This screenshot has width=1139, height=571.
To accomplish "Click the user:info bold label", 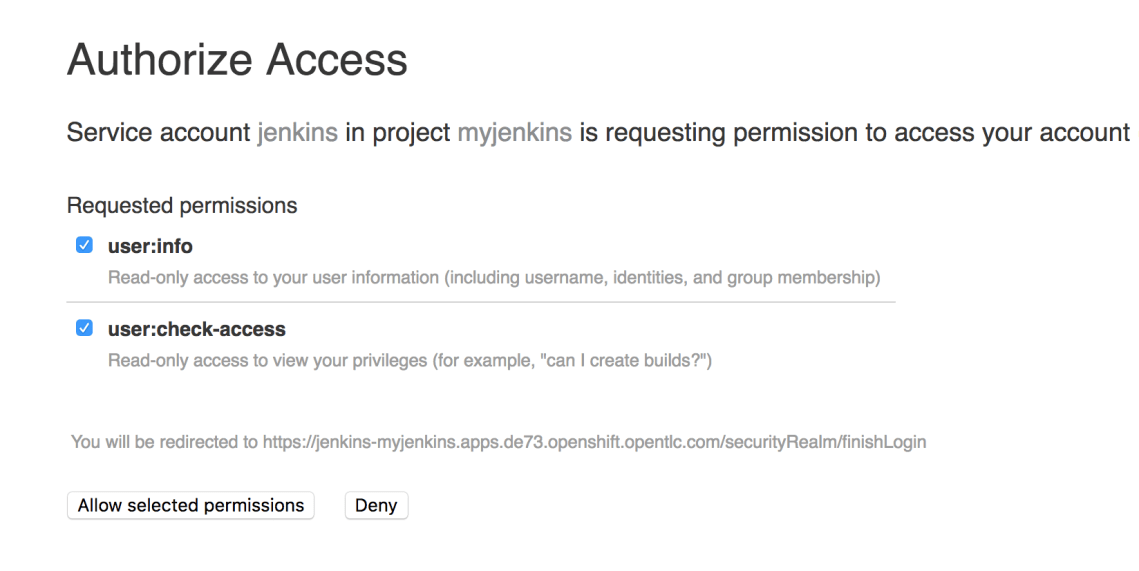I will [150, 246].
